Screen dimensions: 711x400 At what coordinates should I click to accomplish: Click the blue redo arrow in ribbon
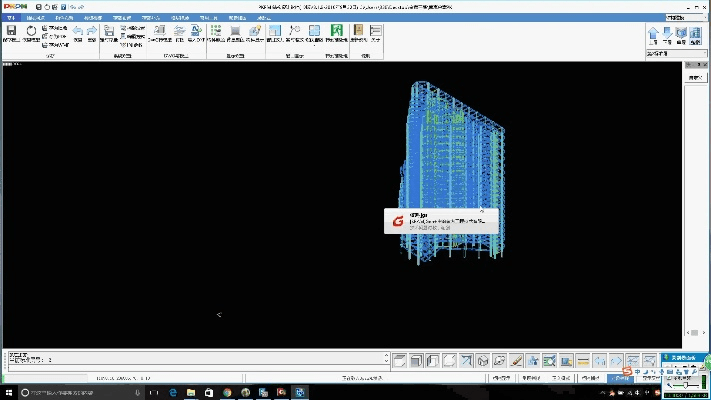(x=92, y=32)
